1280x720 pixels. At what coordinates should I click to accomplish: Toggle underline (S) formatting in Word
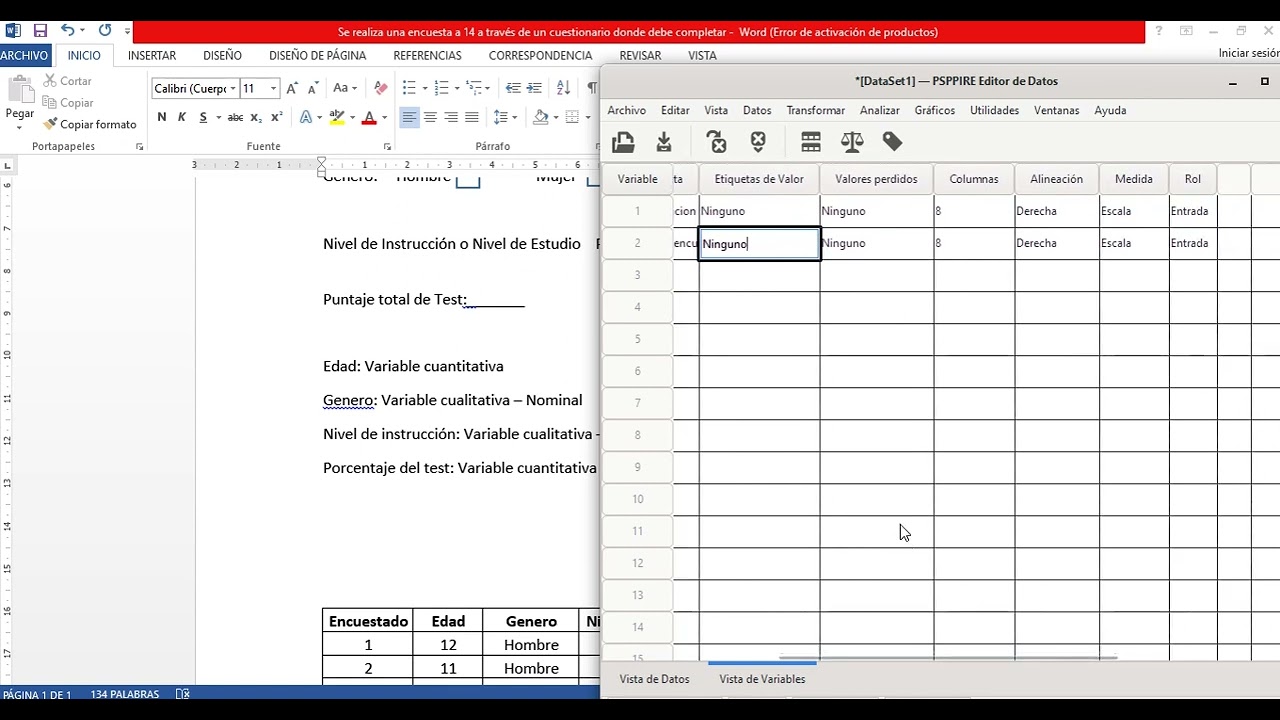pyautogui.click(x=203, y=117)
